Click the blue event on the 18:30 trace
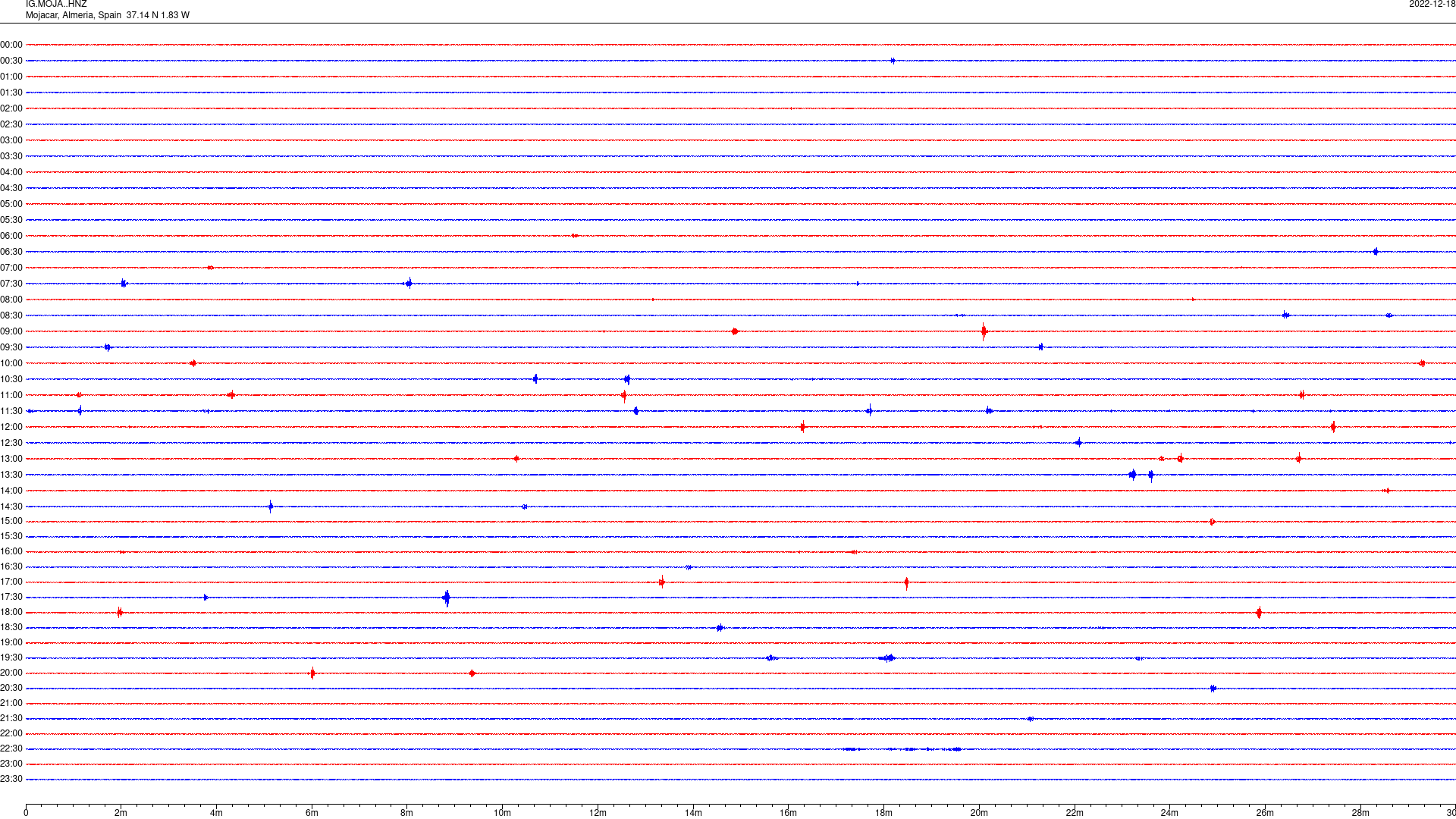This screenshot has width=1456, height=819. coord(720,628)
